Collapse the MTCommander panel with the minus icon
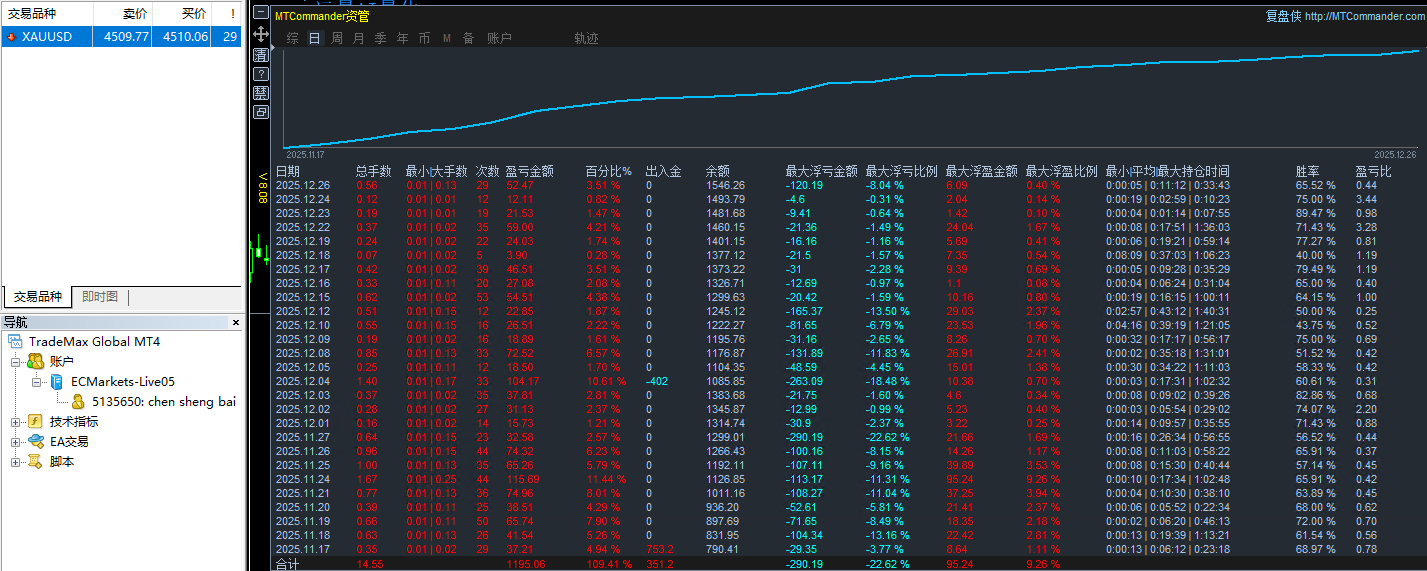 pos(261,14)
